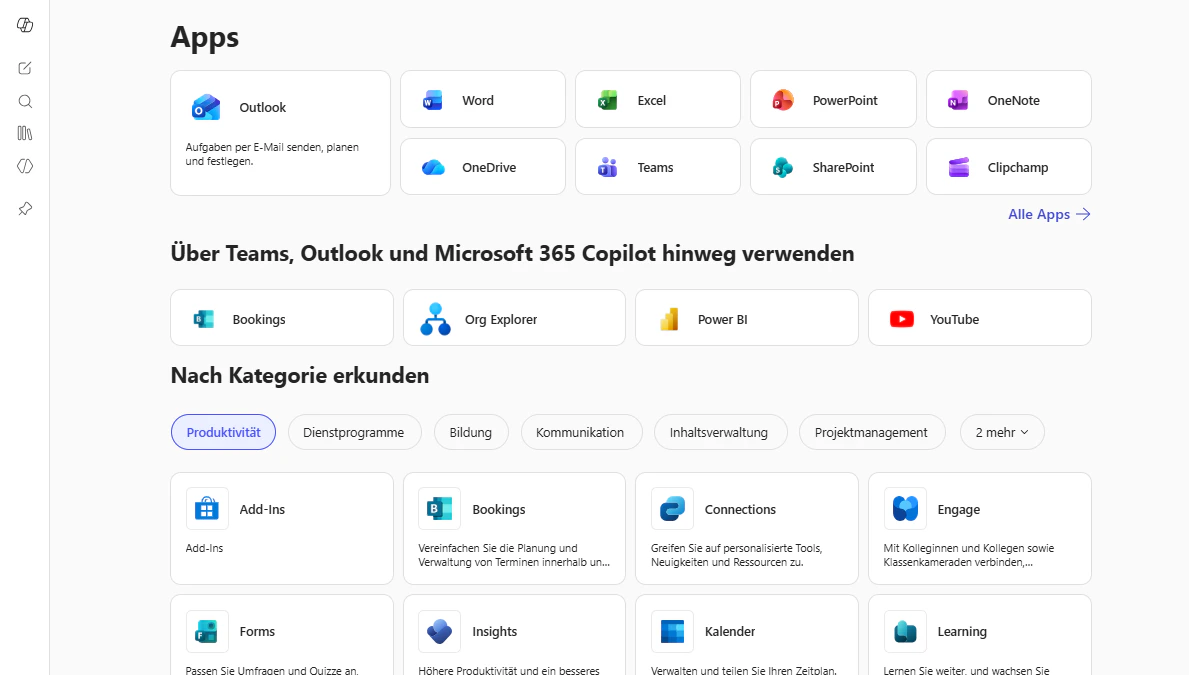Viewport: 1189px width, 675px height.
Task: Click the Forms title text
Action: pyautogui.click(x=257, y=632)
